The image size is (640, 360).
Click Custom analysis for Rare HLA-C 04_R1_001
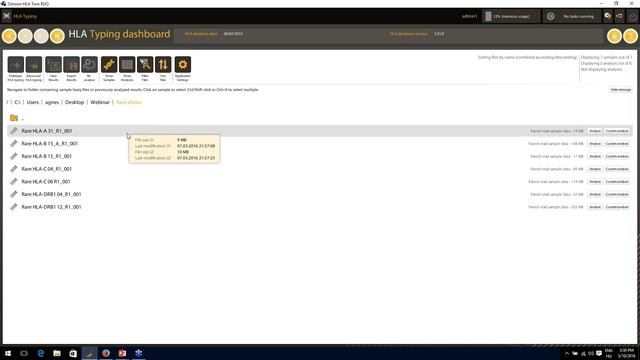617,169
